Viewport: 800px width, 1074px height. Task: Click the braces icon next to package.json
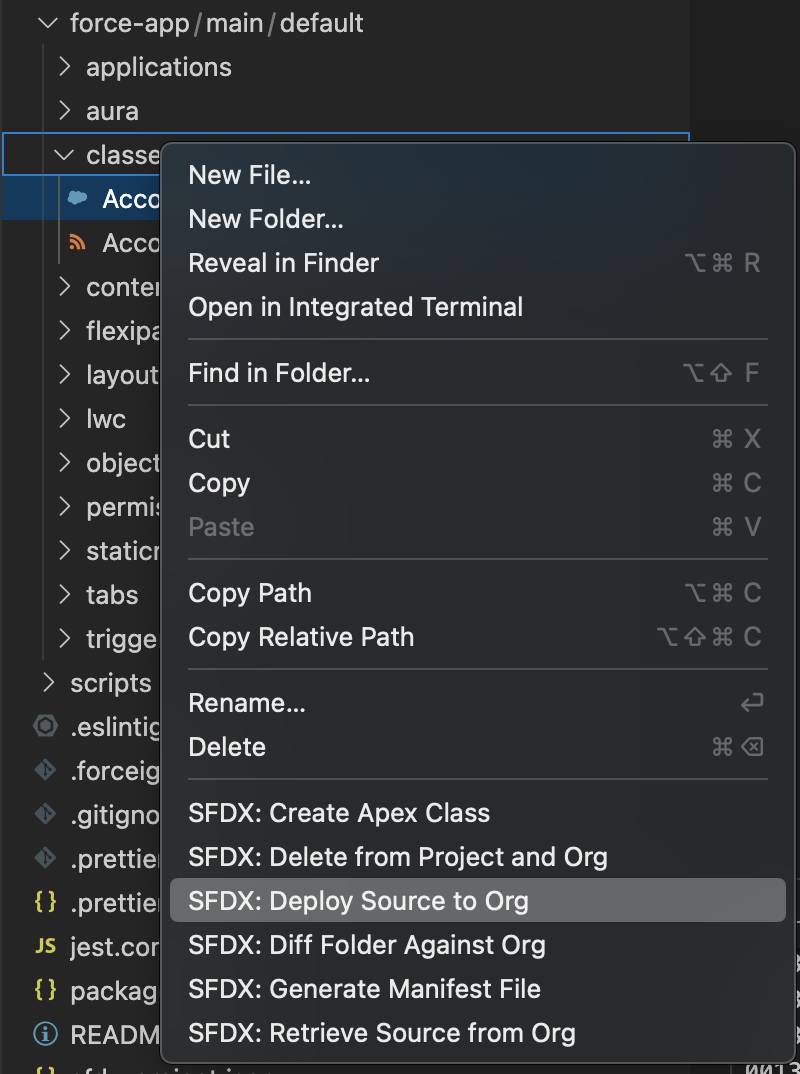(x=44, y=991)
